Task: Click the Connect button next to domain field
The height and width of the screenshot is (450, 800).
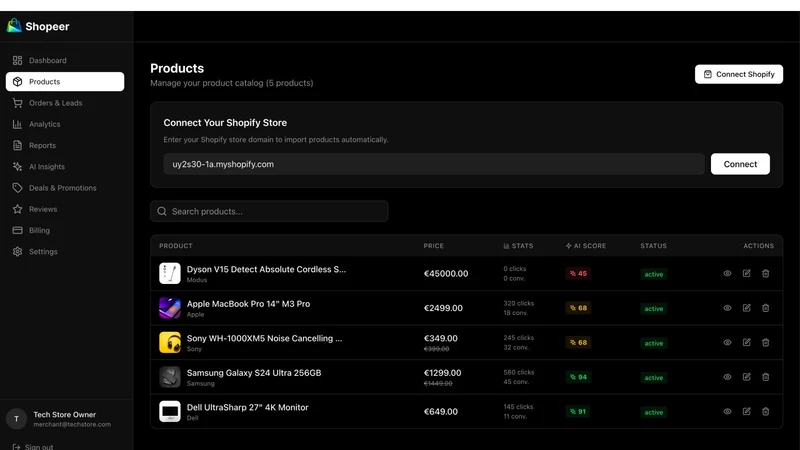Action: pyautogui.click(x=740, y=164)
